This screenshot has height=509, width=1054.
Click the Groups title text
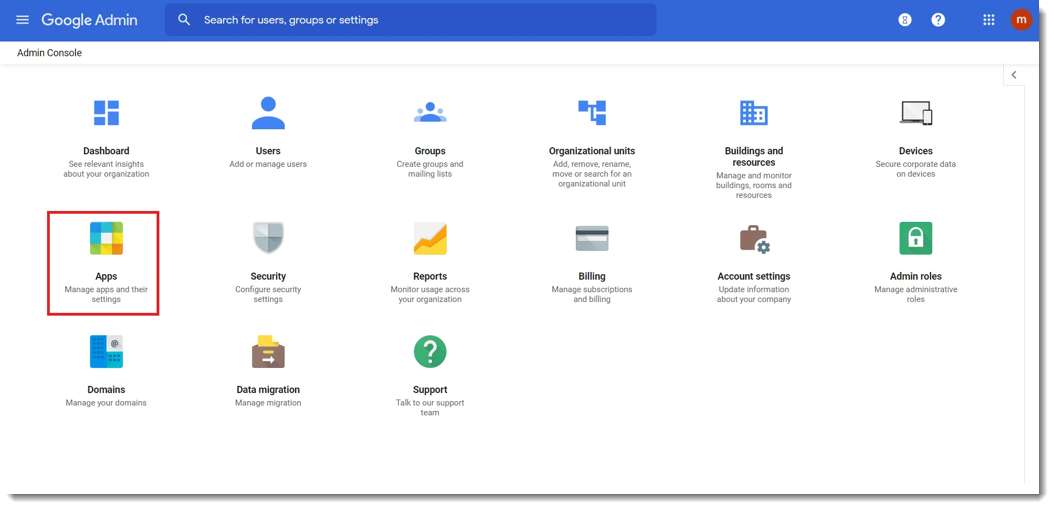[430, 151]
